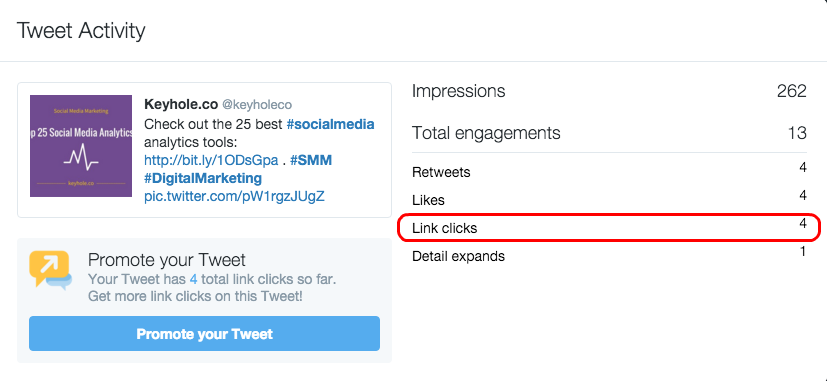The image size is (827, 381).
Task: Open the pic.twitter.com/pW1rgzJUgZ link
Action: pos(234,197)
